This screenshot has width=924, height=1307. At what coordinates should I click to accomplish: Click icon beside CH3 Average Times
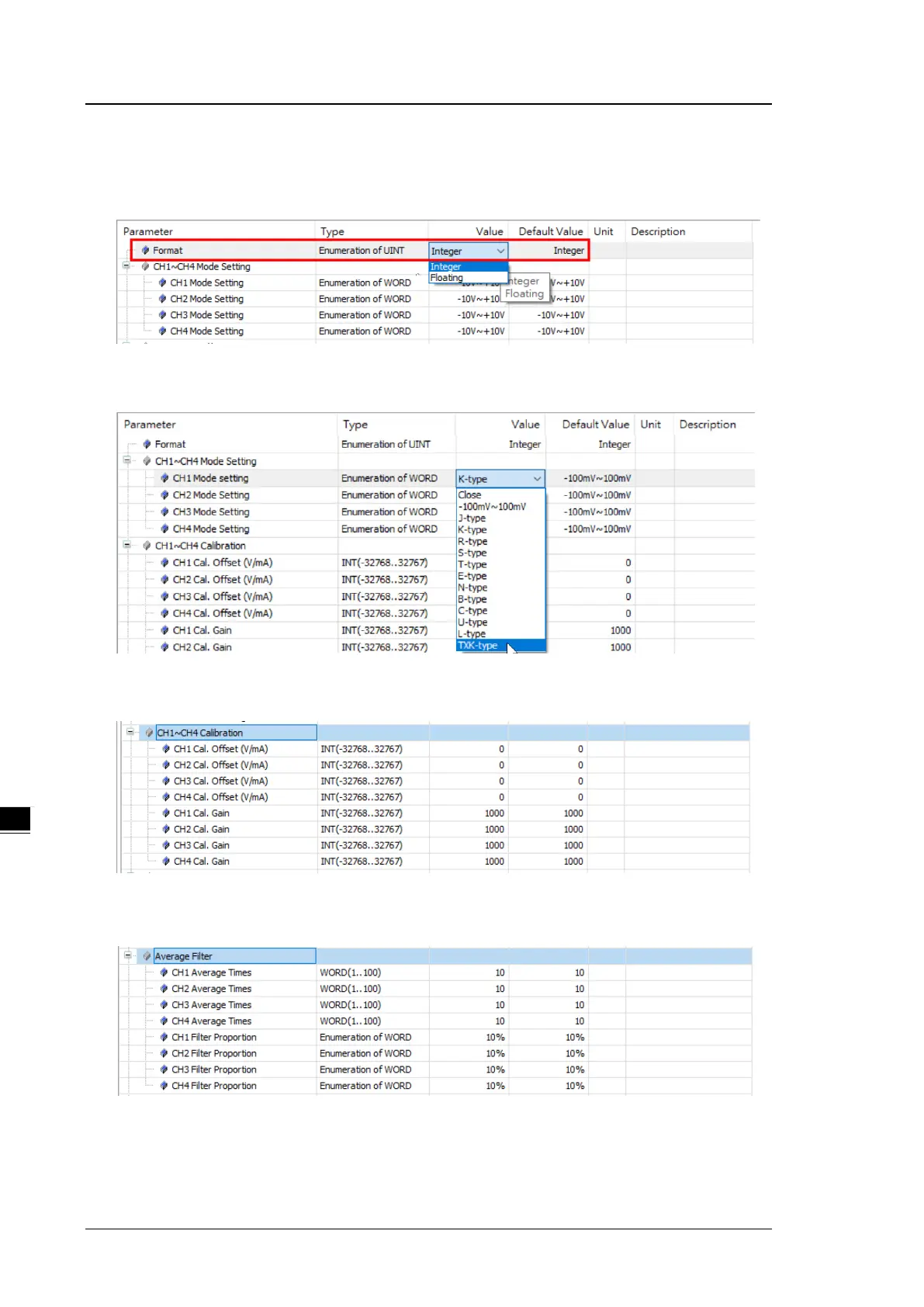pos(164,1005)
